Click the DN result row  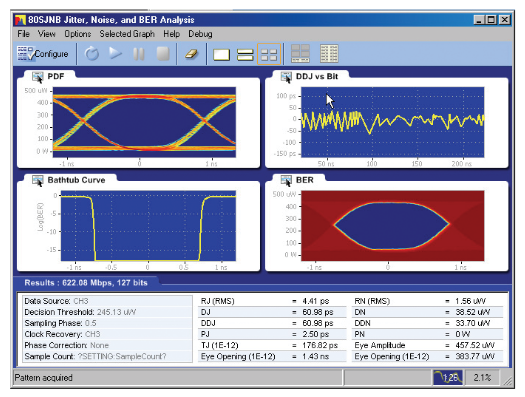[428, 312]
